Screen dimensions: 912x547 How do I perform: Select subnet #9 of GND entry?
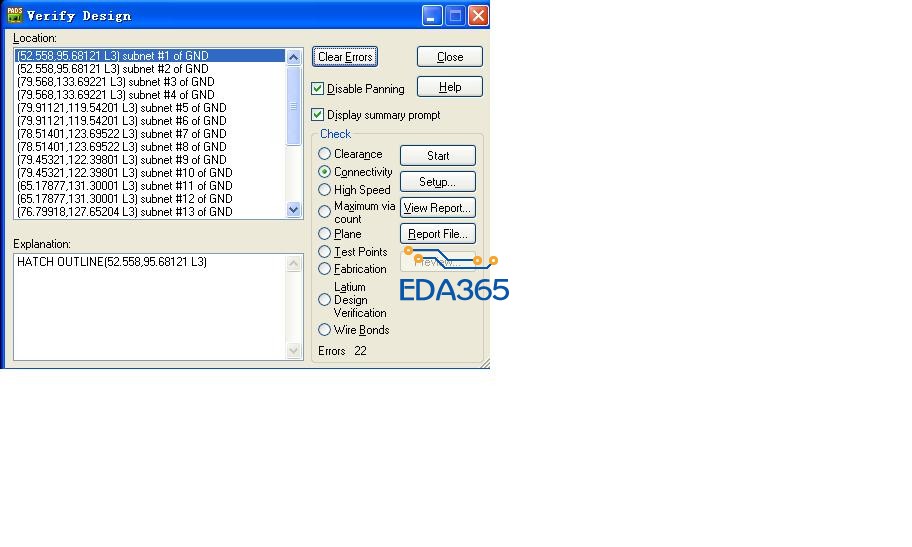150,160
